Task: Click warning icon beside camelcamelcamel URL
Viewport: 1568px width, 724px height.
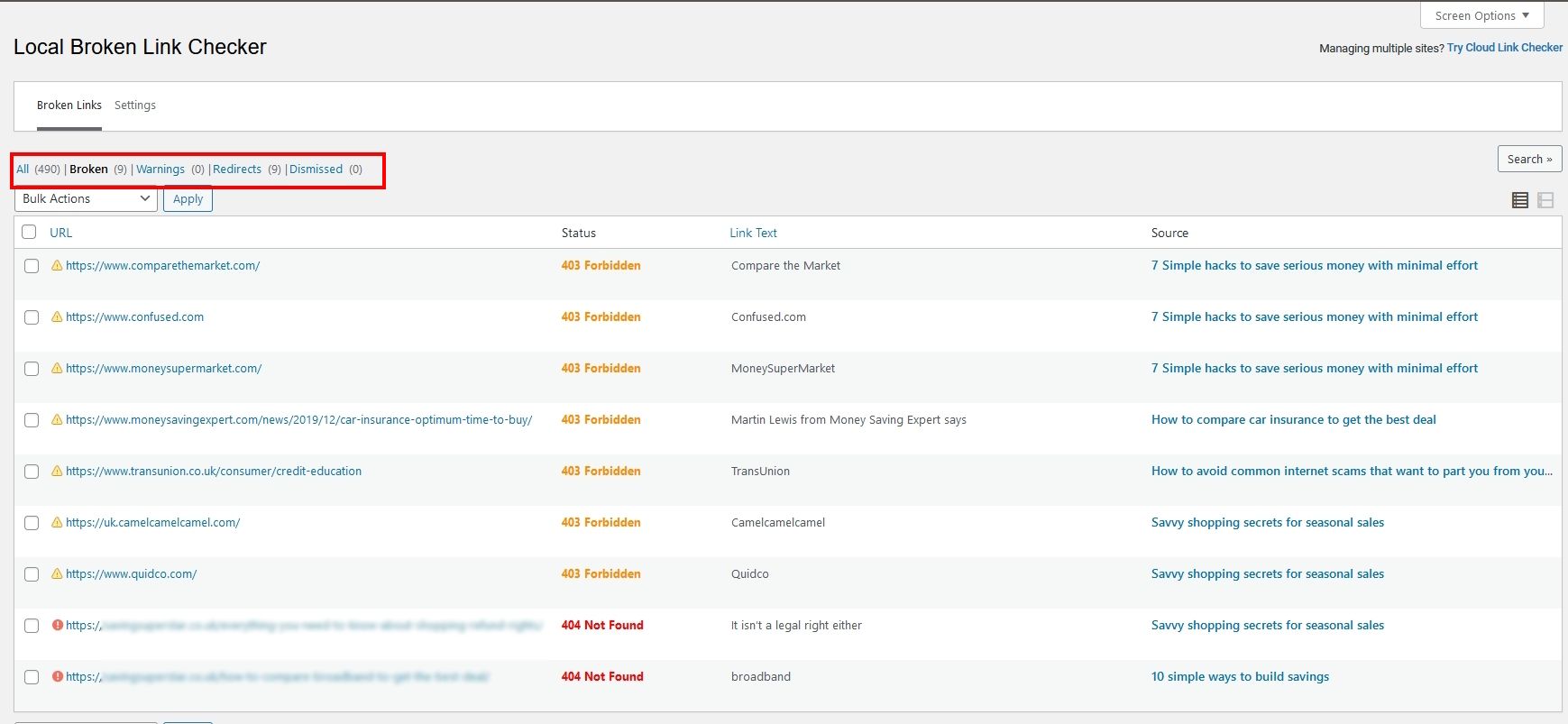Action: (x=57, y=522)
